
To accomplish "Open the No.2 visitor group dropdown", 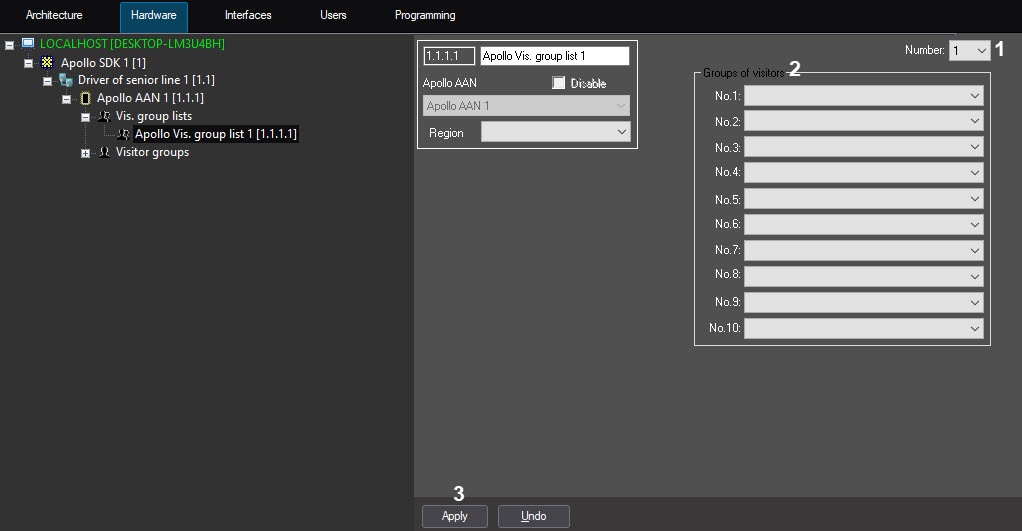I will tap(864, 121).
